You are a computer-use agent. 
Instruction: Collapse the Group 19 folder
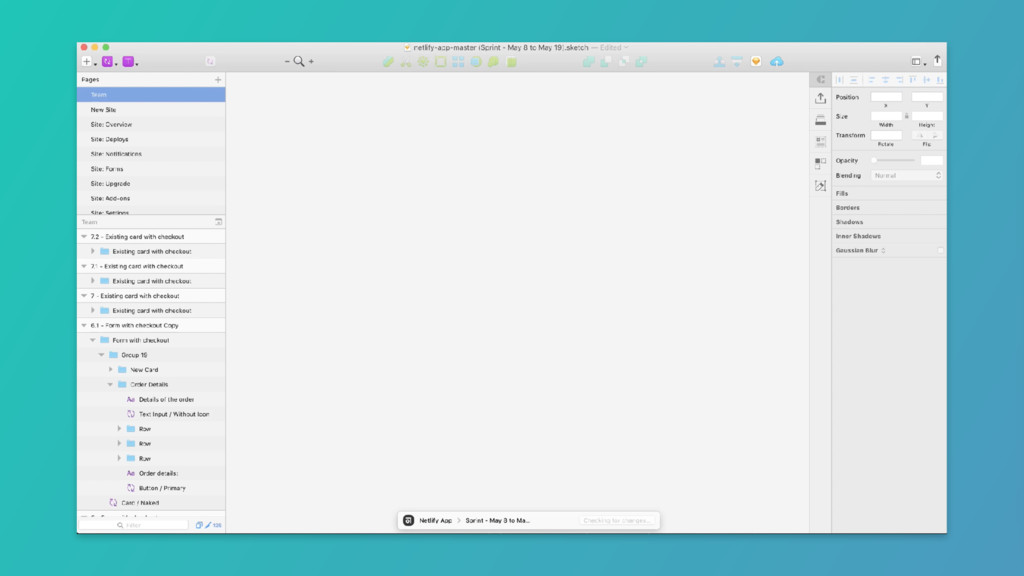tap(102, 355)
